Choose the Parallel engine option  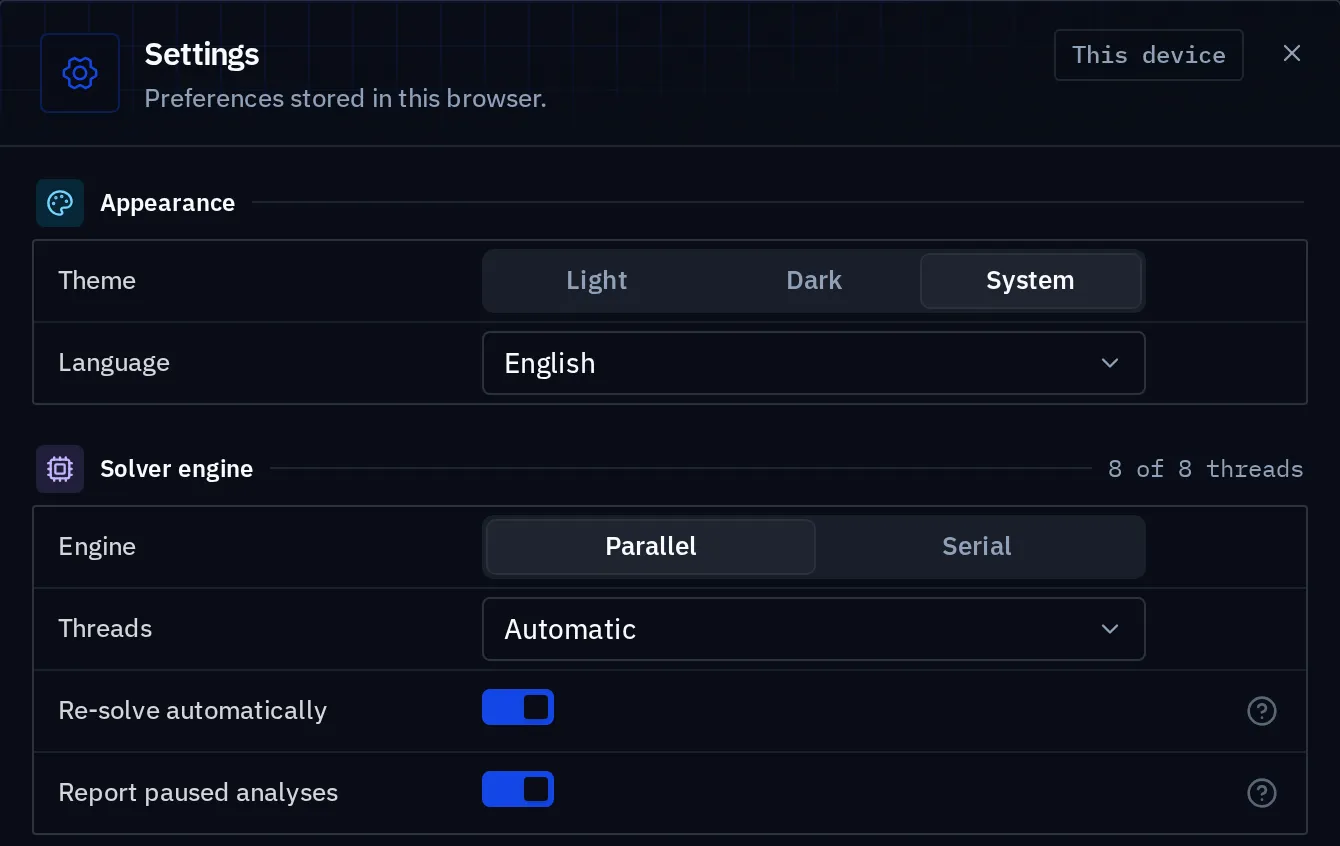click(651, 547)
